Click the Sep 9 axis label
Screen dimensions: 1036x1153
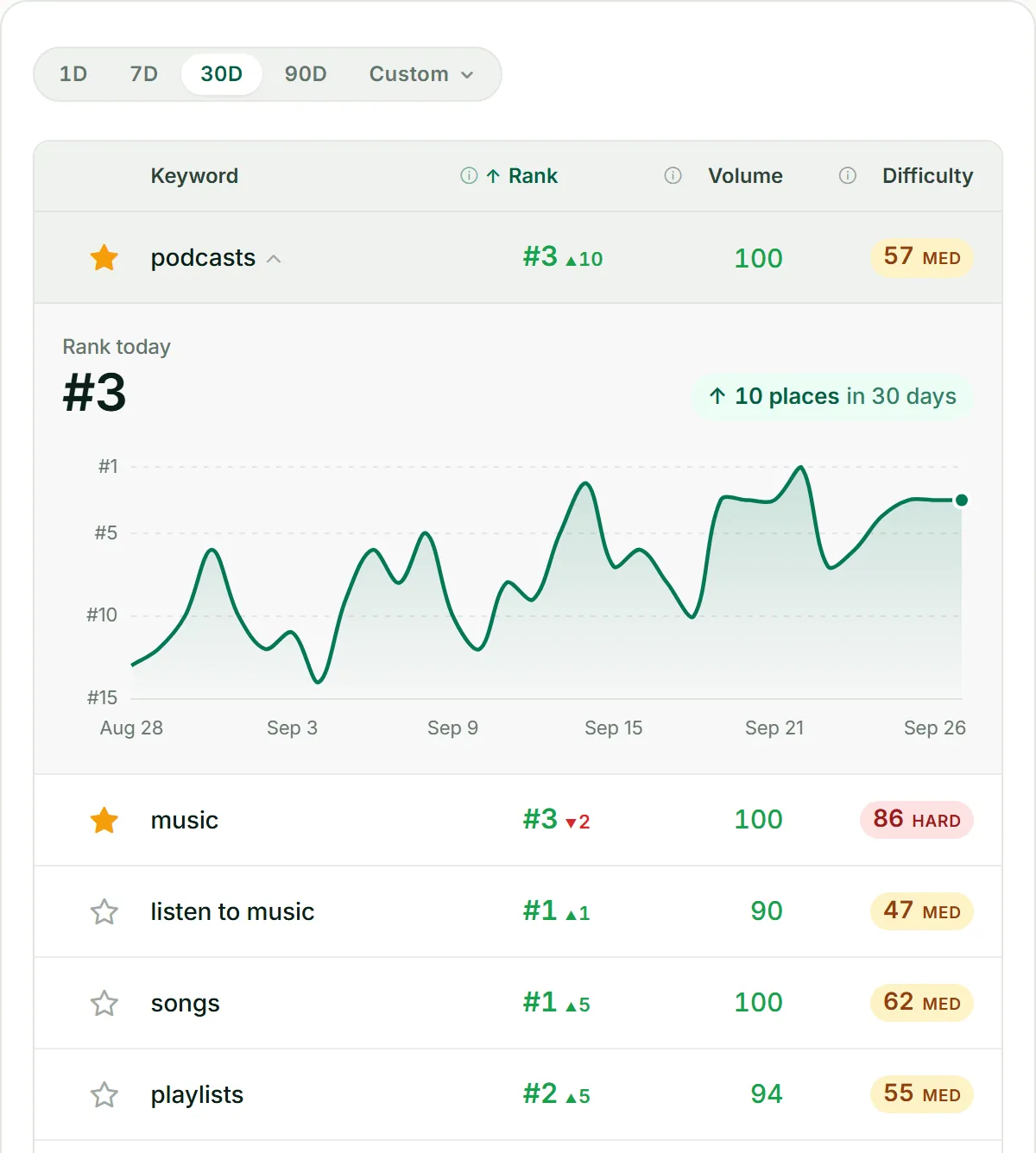[x=452, y=728]
